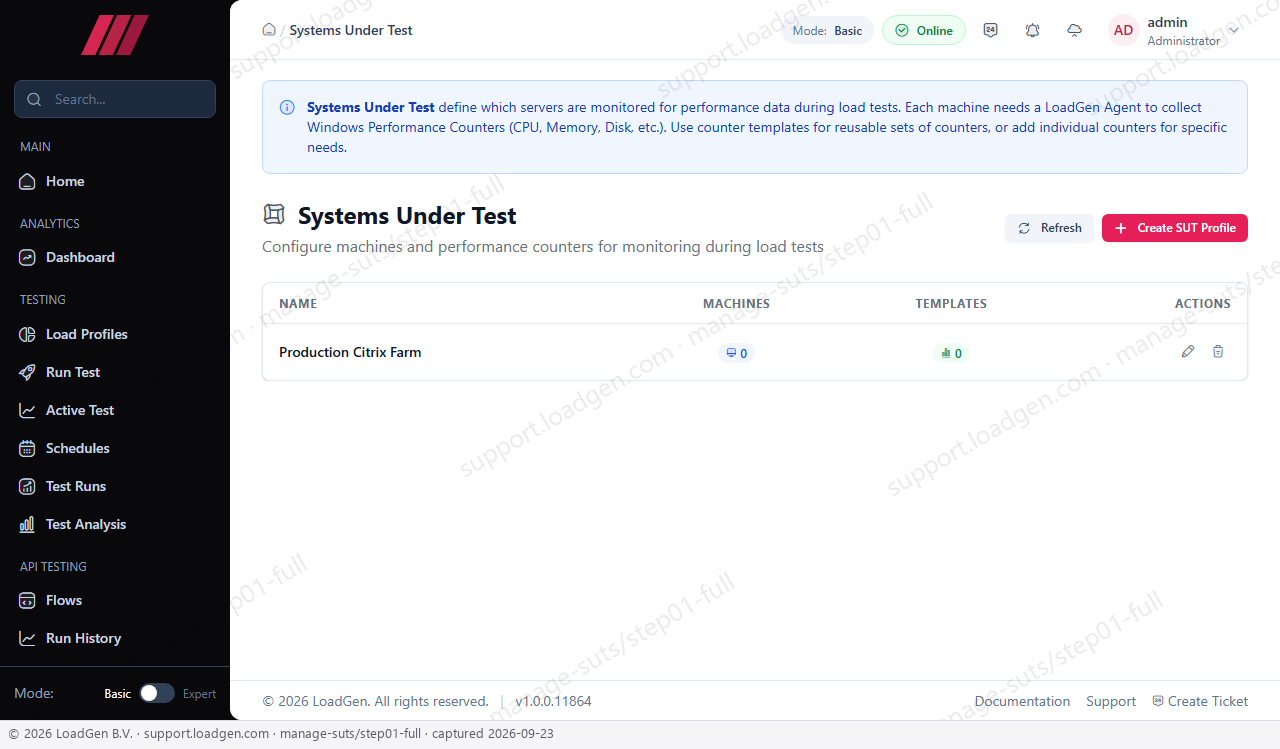Follow the Support footer link
This screenshot has height=749, width=1280.
point(1111,701)
